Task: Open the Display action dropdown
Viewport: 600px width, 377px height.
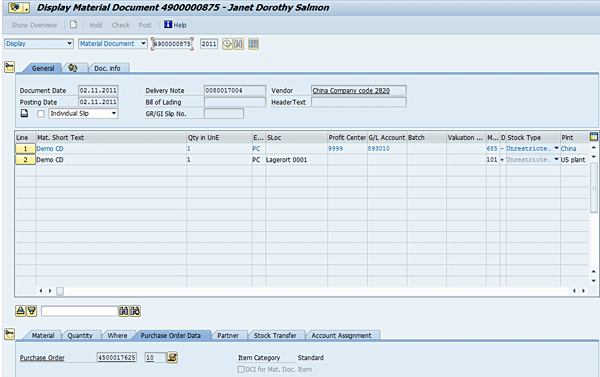Action: point(39,44)
